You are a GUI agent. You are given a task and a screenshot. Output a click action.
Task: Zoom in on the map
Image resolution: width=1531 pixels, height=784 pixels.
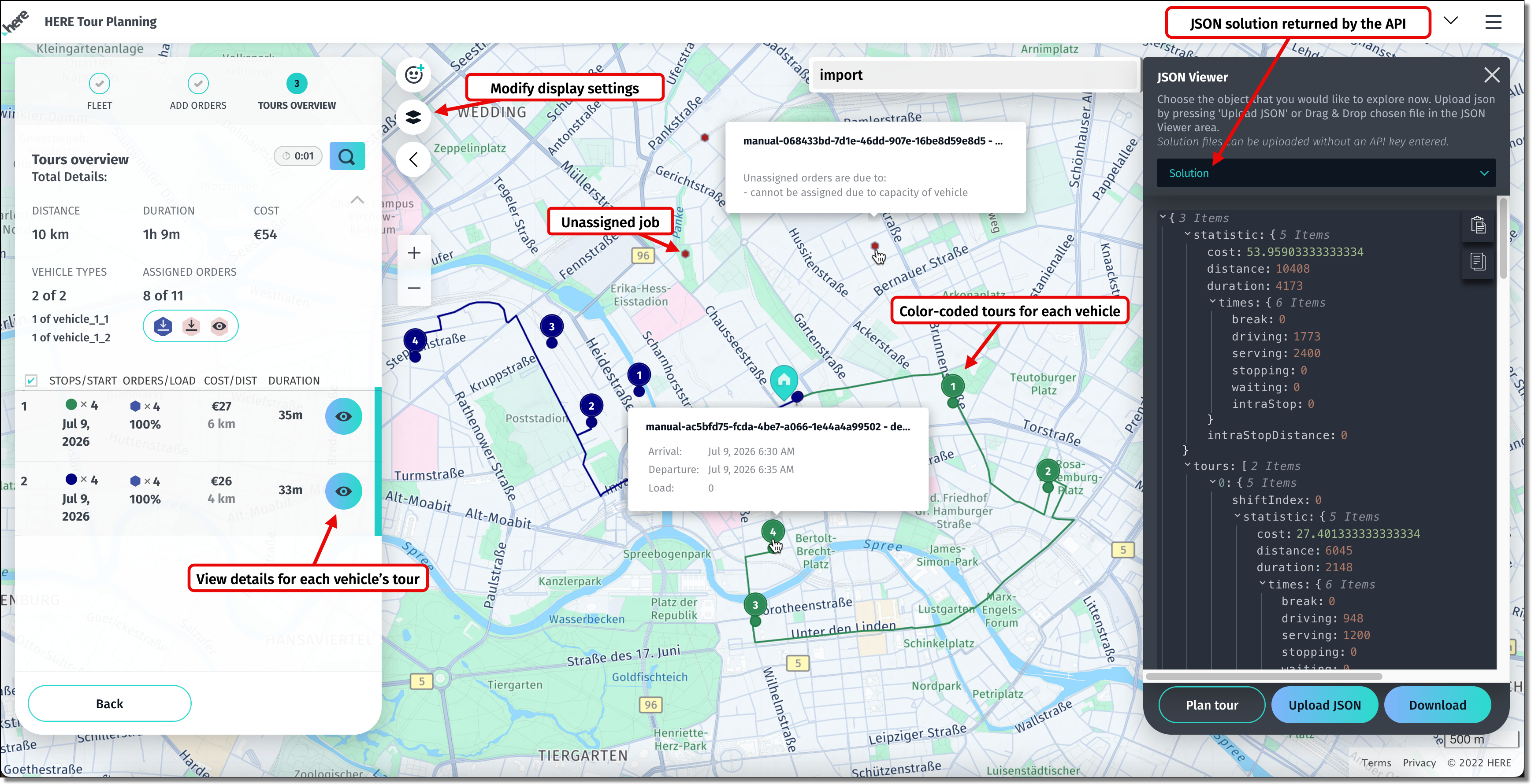tap(414, 253)
